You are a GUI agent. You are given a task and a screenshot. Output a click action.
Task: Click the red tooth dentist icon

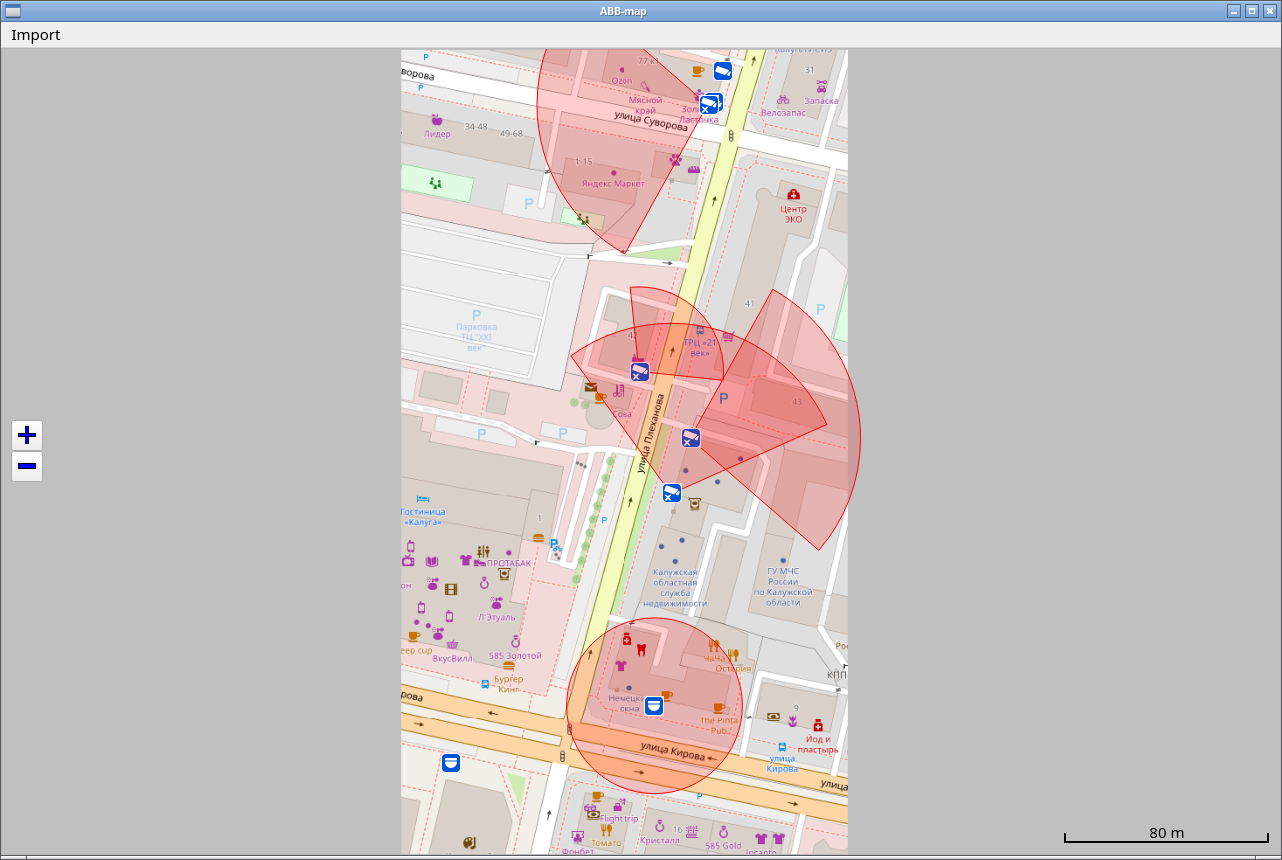click(x=641, y=649)
